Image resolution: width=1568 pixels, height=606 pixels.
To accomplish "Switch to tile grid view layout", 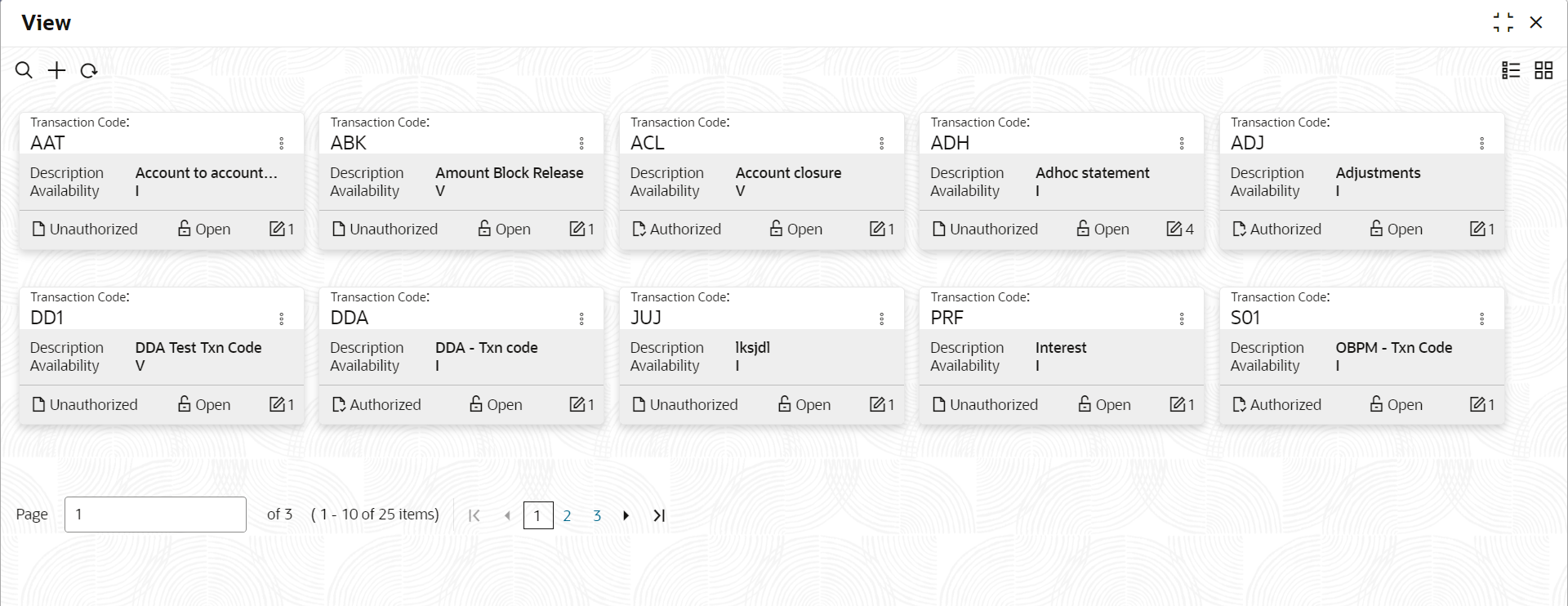I will [1543, 70].
